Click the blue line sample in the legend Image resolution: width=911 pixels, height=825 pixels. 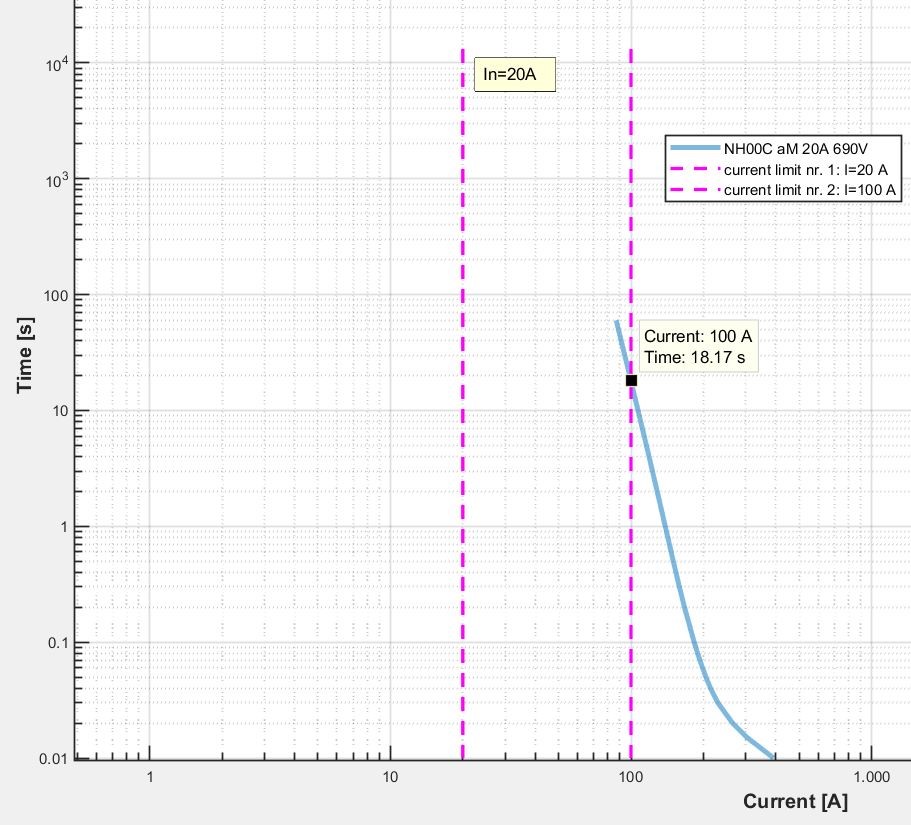695,149
